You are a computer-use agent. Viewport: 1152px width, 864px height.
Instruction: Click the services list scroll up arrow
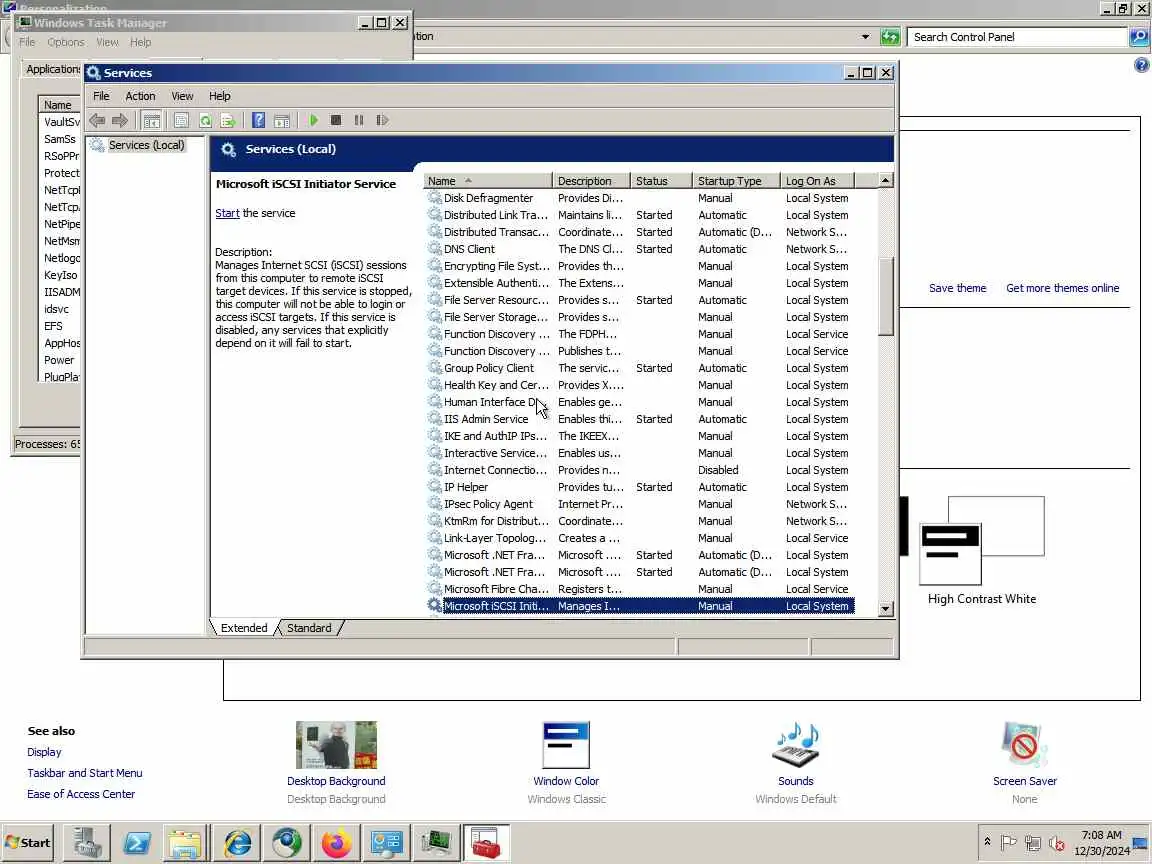pos(886,181)
